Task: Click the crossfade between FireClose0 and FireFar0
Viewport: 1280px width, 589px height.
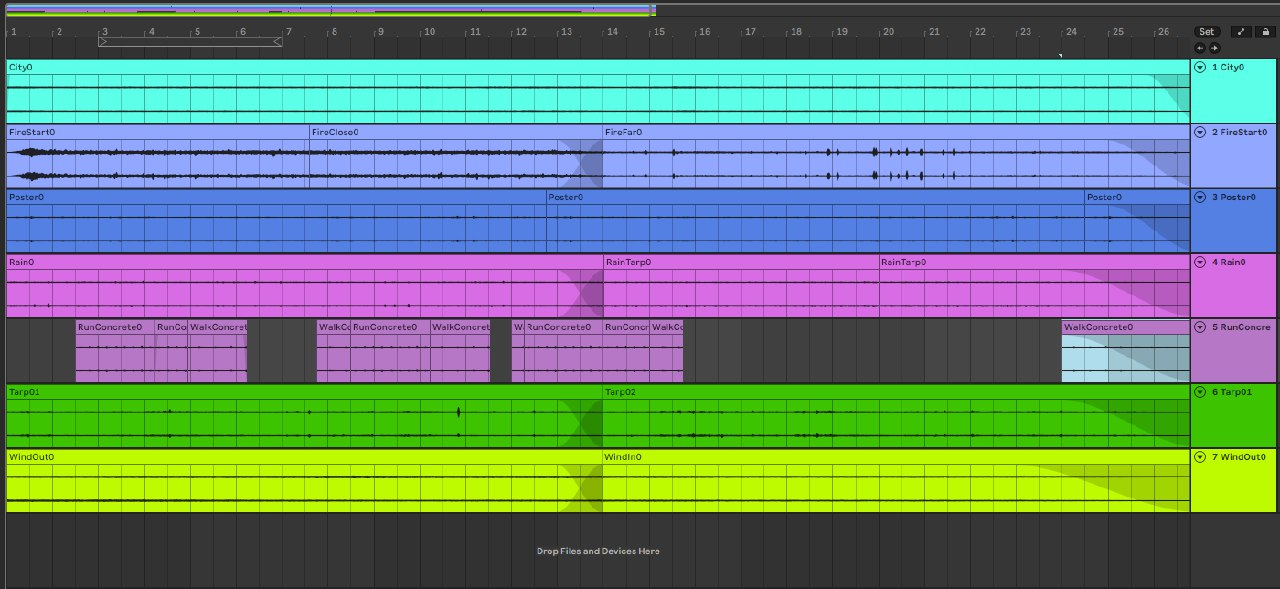Action: coord(581,164)
